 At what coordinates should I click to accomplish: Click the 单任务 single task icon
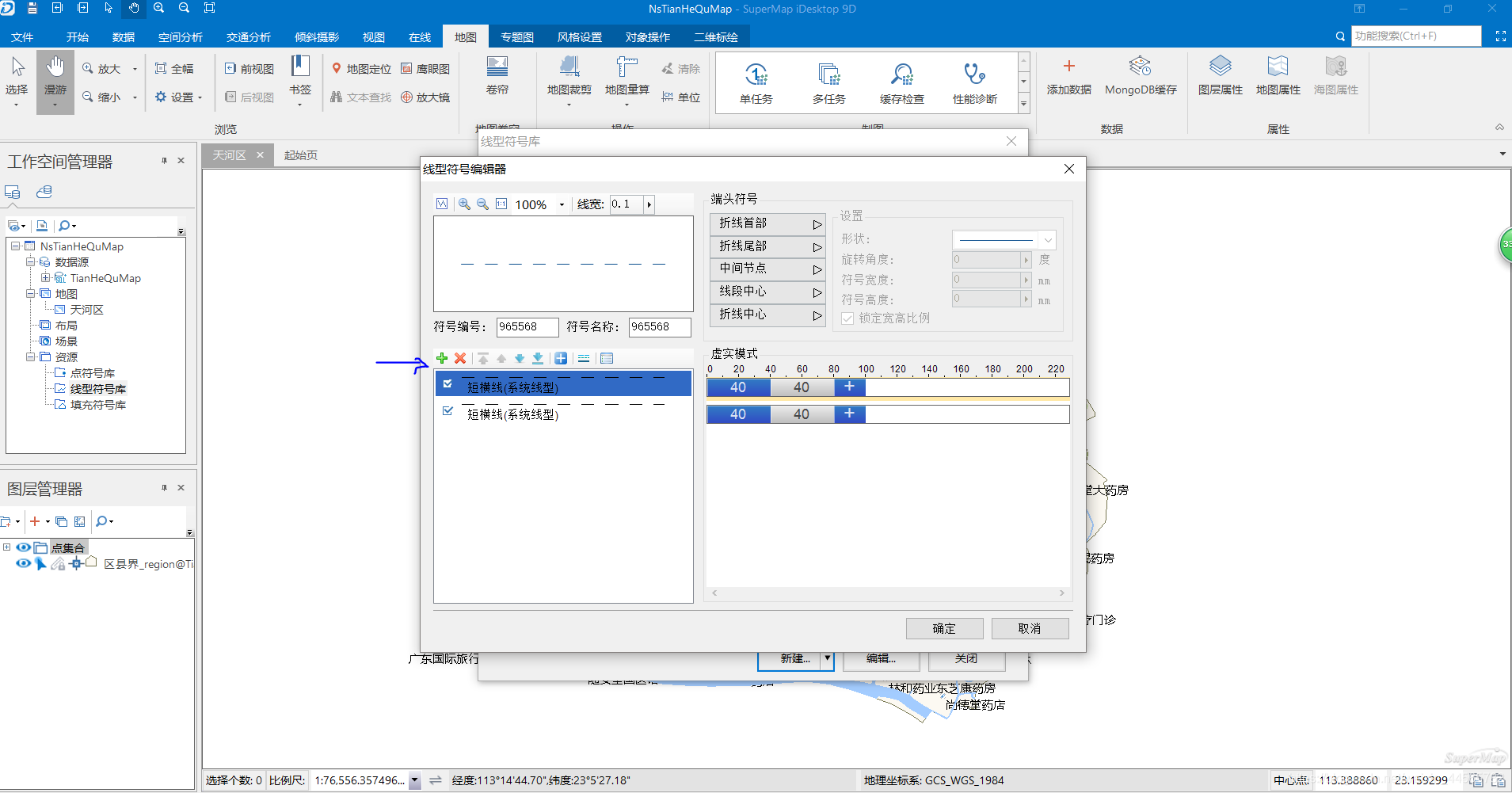[x=756, y=84]
